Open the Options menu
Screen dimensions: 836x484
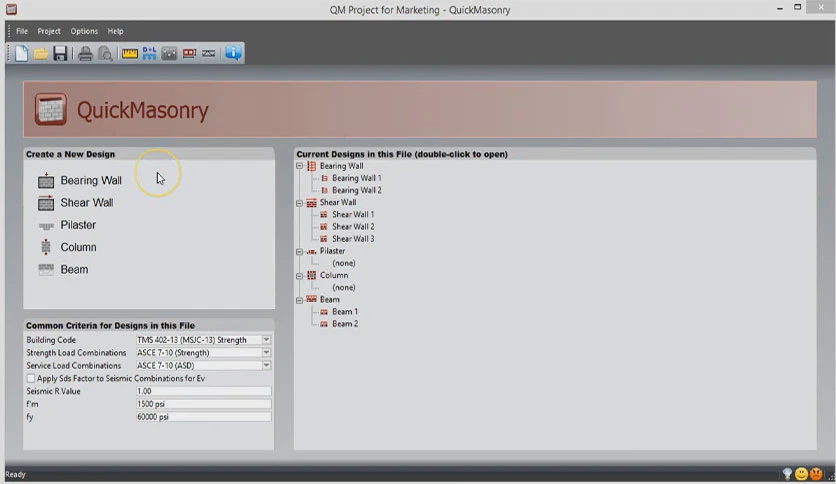84,31
